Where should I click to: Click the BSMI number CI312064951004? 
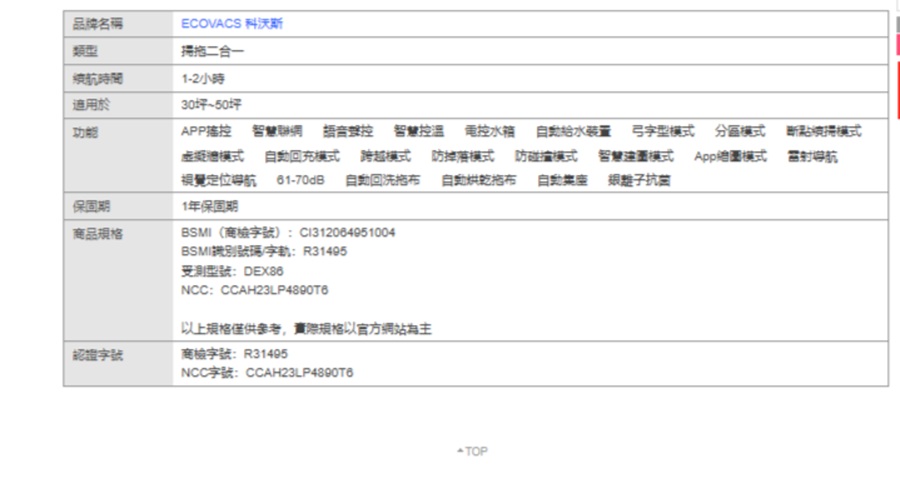click(x=347, y=232)
